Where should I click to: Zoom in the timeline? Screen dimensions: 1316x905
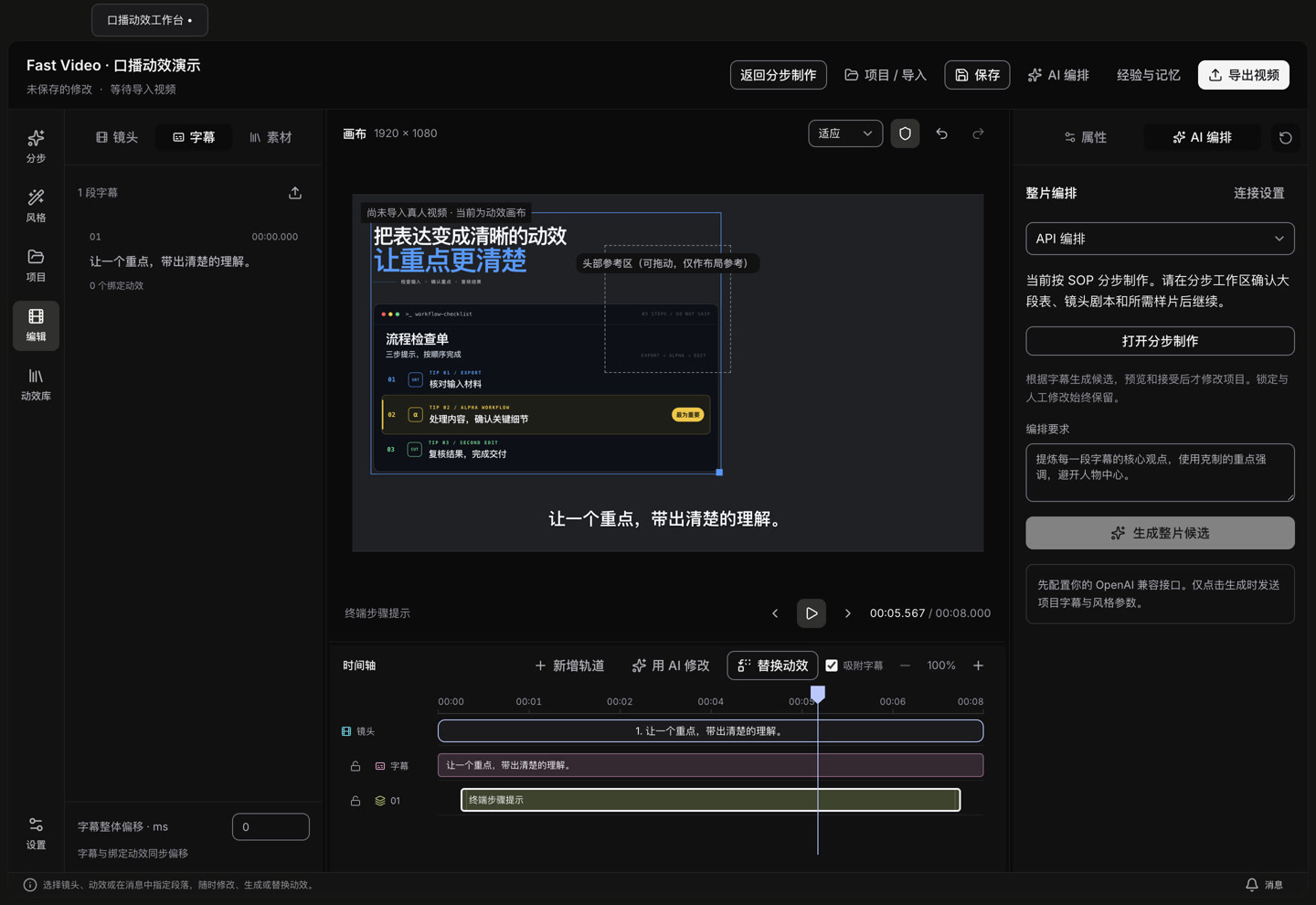pyautogui.click(x=978, y=665)
